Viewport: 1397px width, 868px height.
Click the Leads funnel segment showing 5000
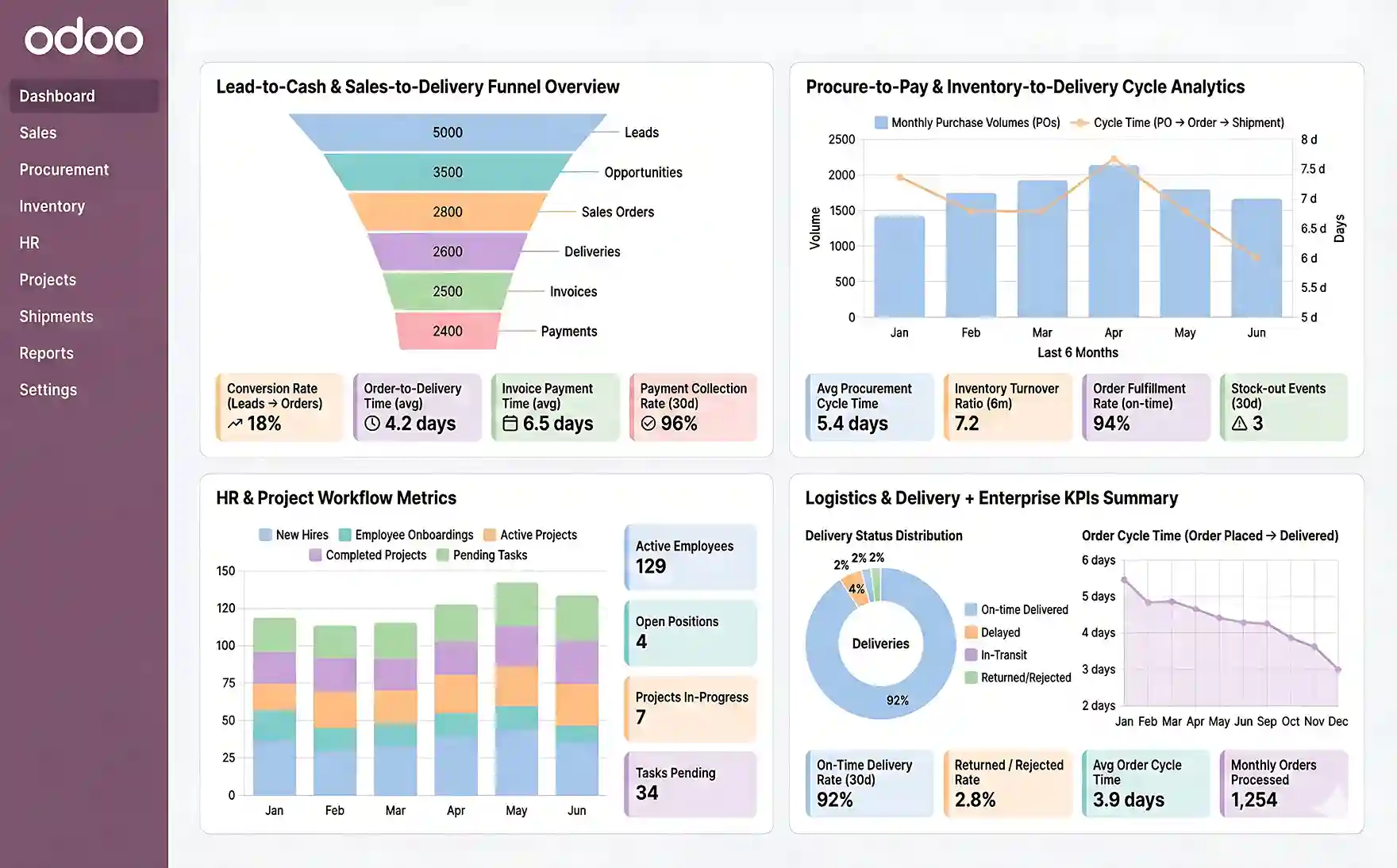click(448, 133)
